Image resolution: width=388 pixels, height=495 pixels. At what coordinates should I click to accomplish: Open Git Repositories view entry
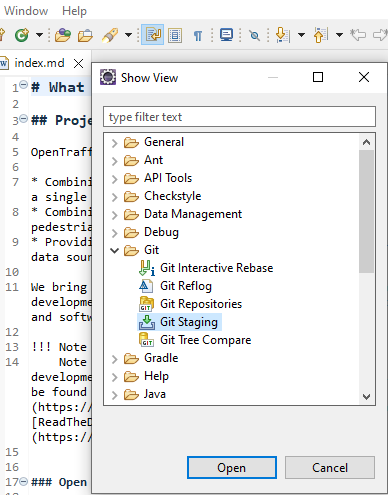click(201, 304)
